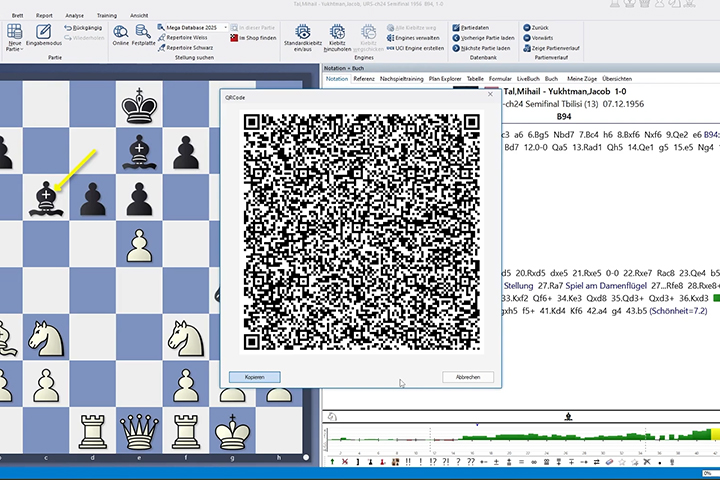720x480 pixels.
Task: Click the ⇄ counterplay symbol
Action: 596,462
